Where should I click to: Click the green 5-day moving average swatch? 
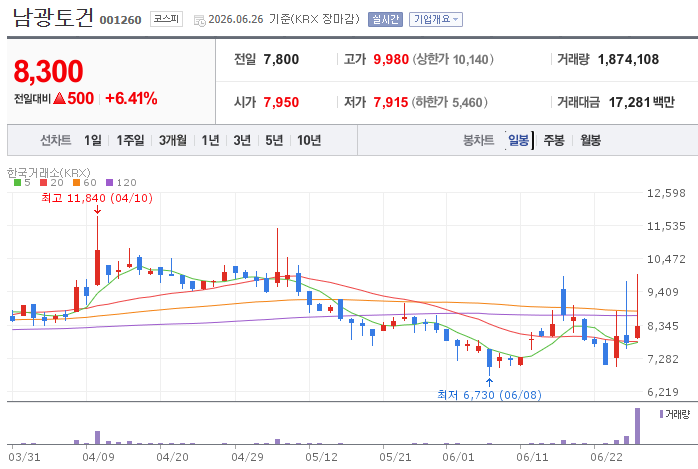click(17, 182)
